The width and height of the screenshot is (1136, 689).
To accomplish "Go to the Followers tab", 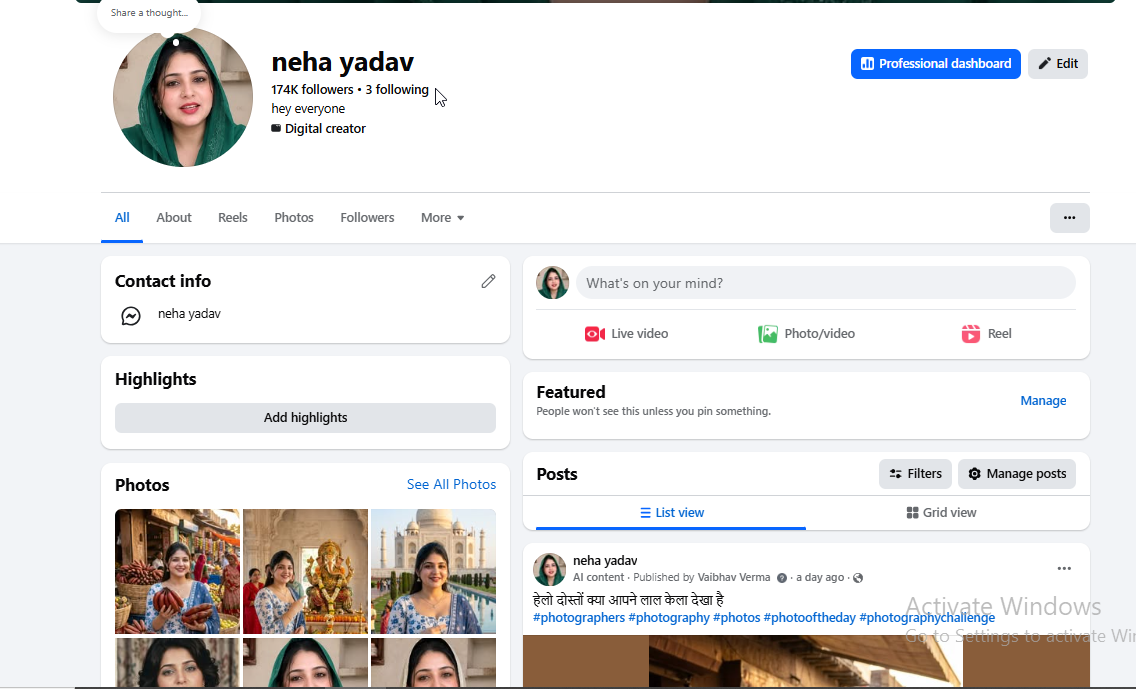I will pos(367,217).
